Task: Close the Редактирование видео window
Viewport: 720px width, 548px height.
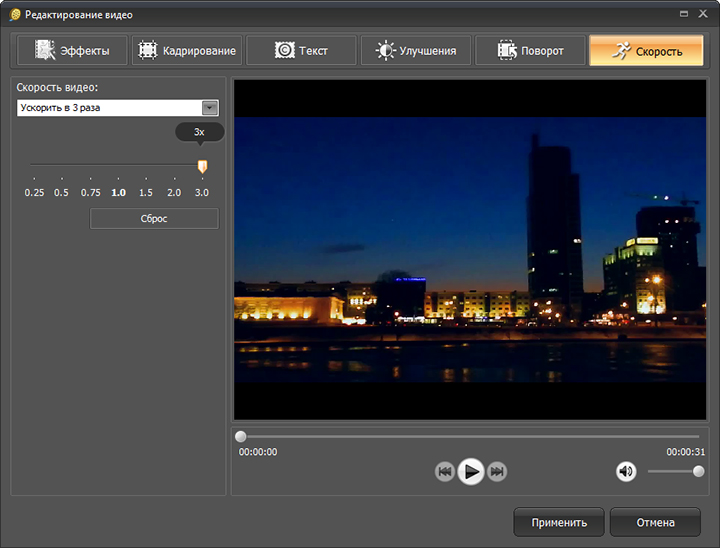Action: [703, 14]
